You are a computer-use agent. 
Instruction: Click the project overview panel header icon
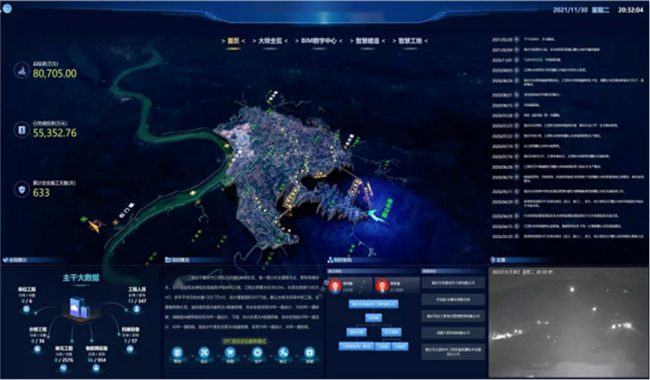(168, 260)
